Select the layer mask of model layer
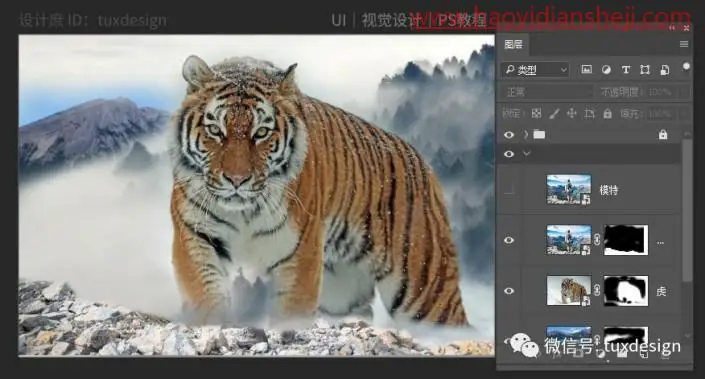The height and width of the screenshot is (379, 705). pyautogui.click(x=625, y=240)
